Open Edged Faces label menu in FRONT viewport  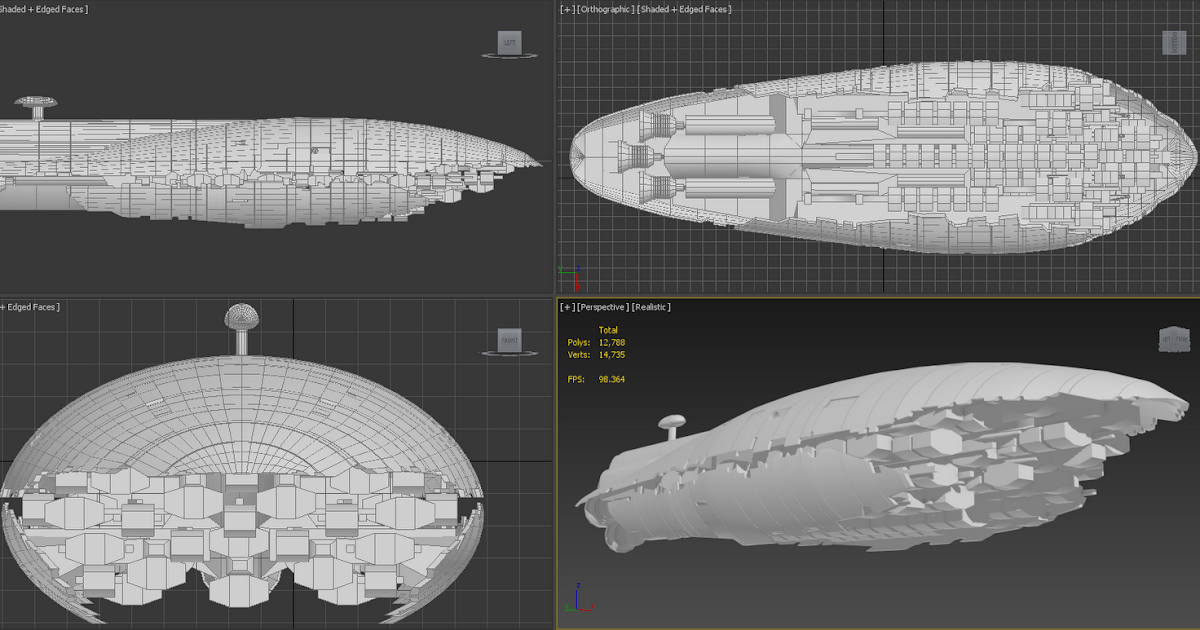coord(30,307)
